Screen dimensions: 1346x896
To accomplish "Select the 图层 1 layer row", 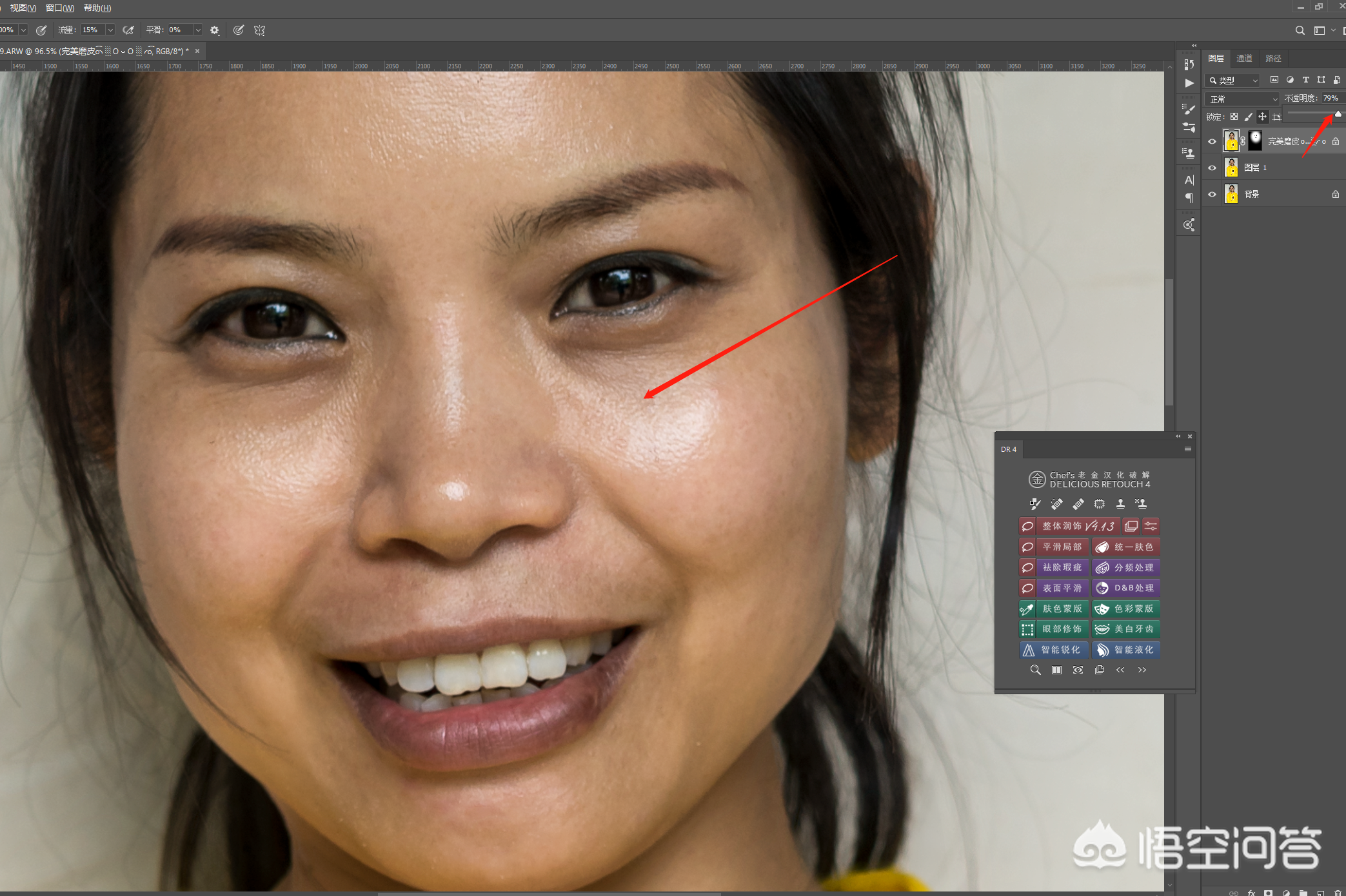I will pyautogui.click(x=1274, y=168).
